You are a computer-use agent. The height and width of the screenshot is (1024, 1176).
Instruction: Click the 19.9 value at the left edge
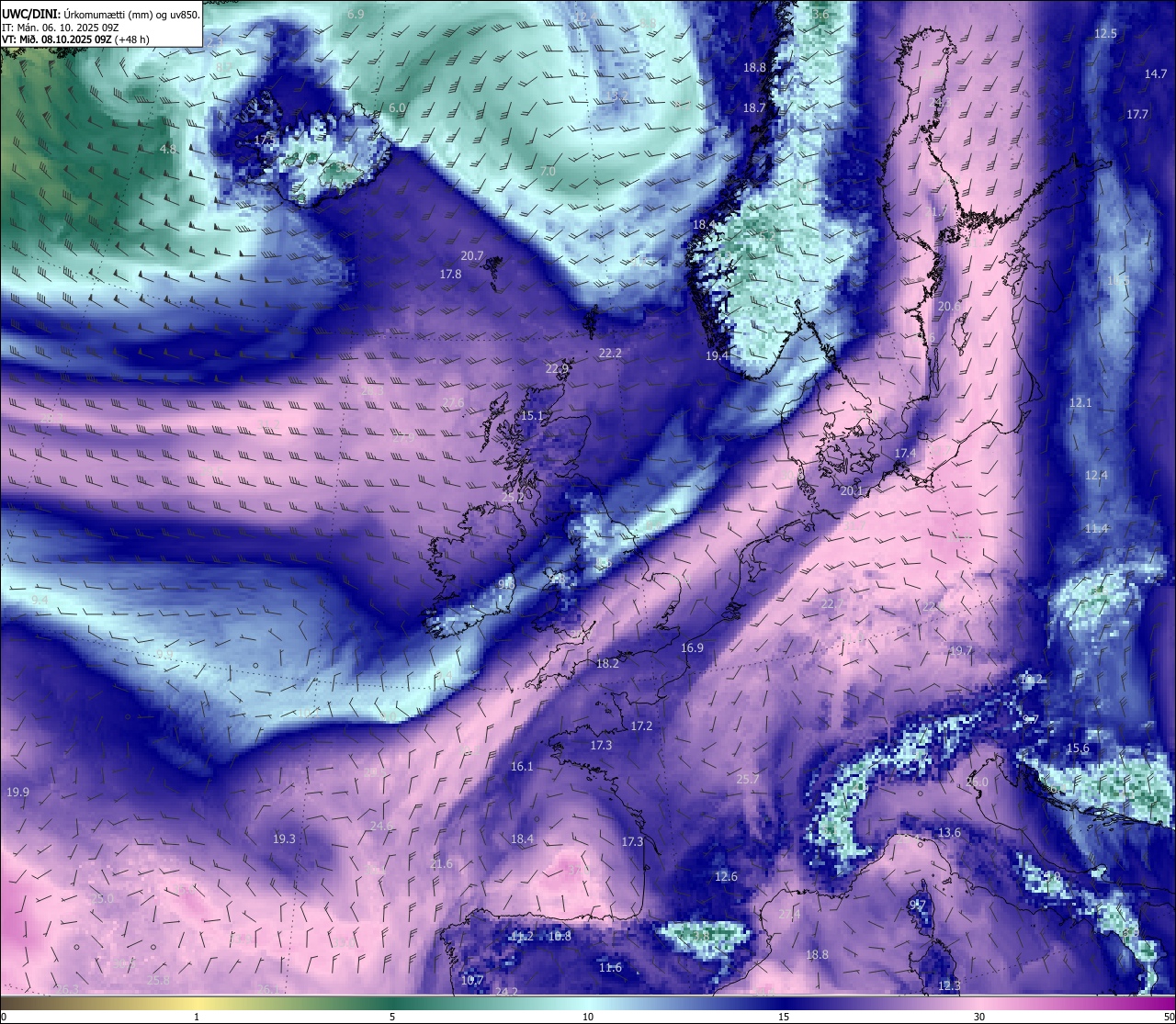point(17,792)
